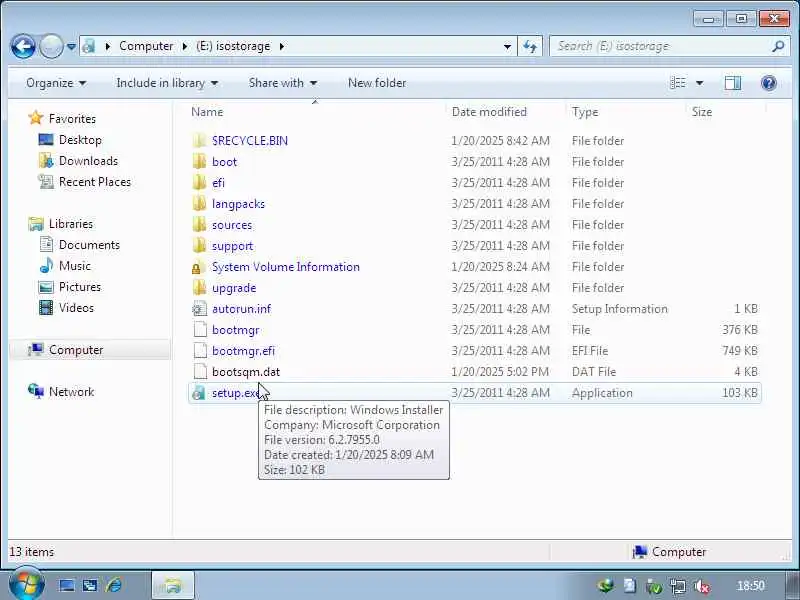
Task: Open Desktop in Favorites
Action: (x=80, y=140)
